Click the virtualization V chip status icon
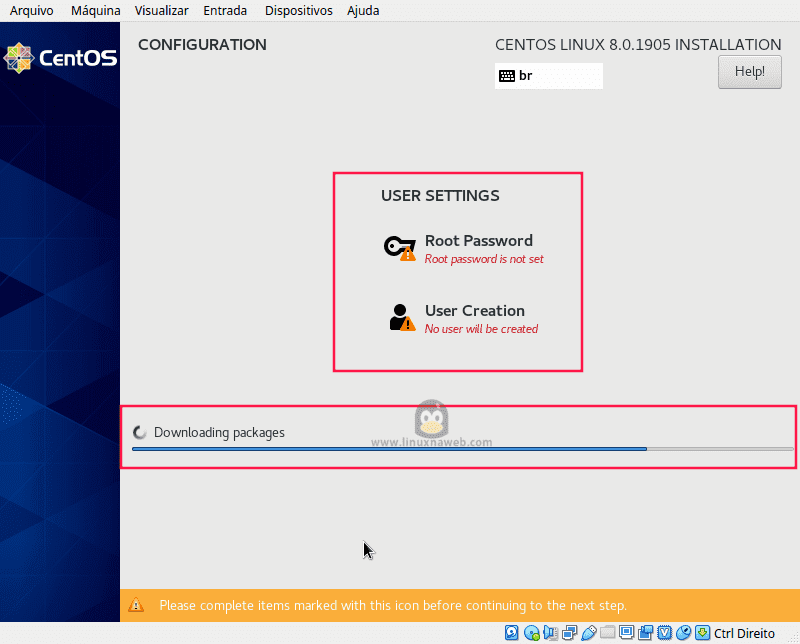 (x=664, y=633)
